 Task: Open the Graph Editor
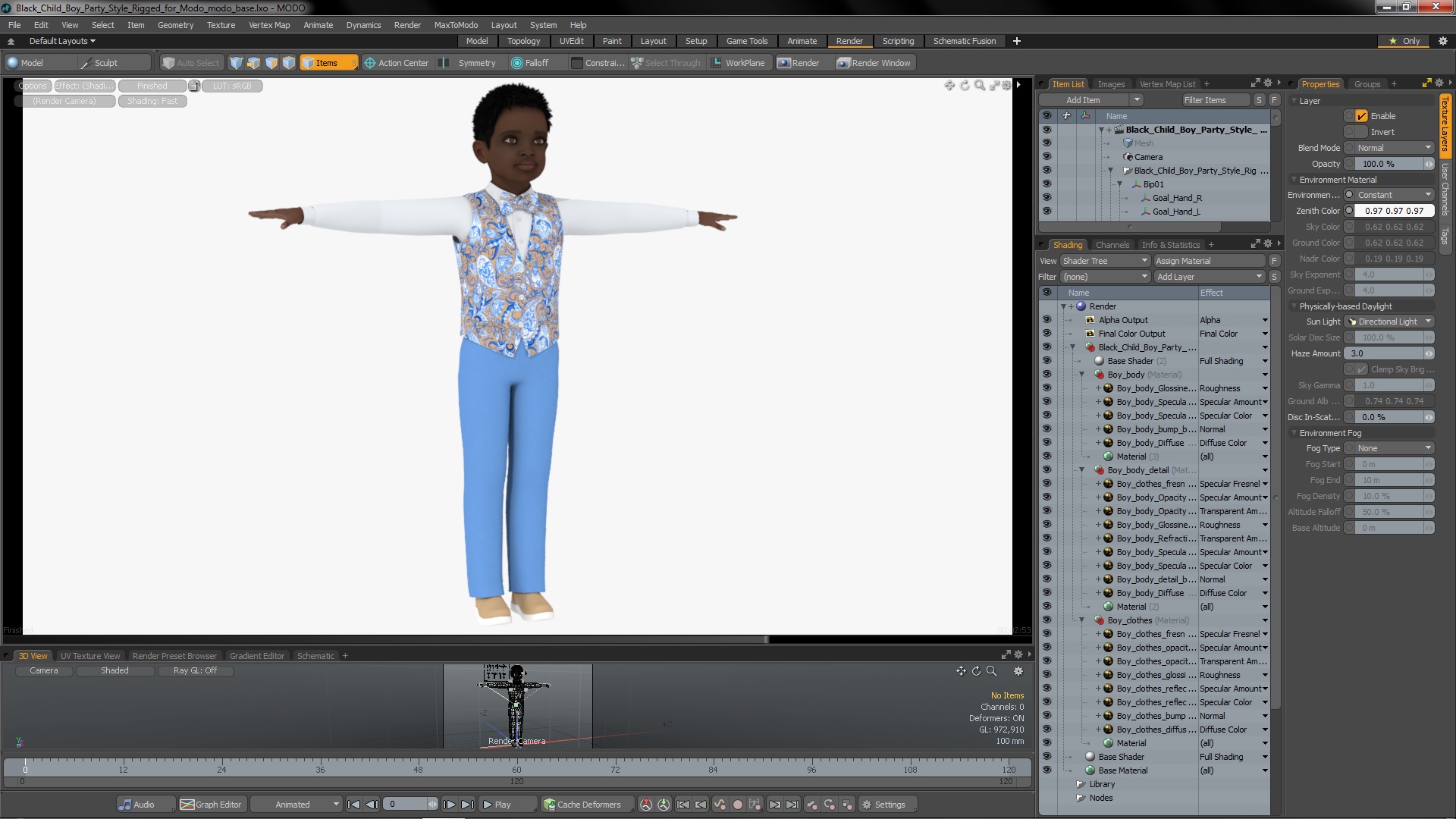point(211,805)
